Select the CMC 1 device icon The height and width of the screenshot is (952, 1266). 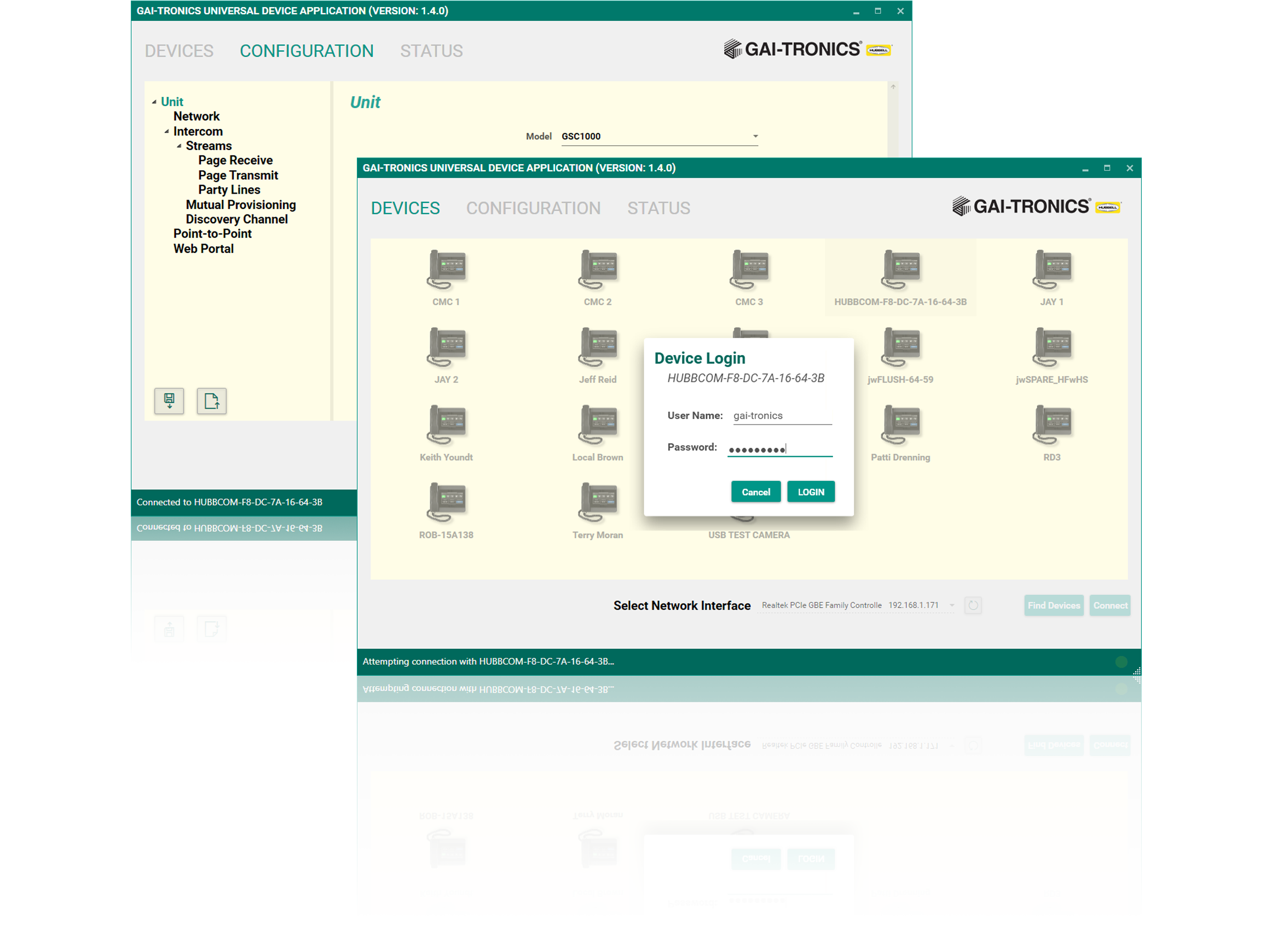(x=447, y=270)
